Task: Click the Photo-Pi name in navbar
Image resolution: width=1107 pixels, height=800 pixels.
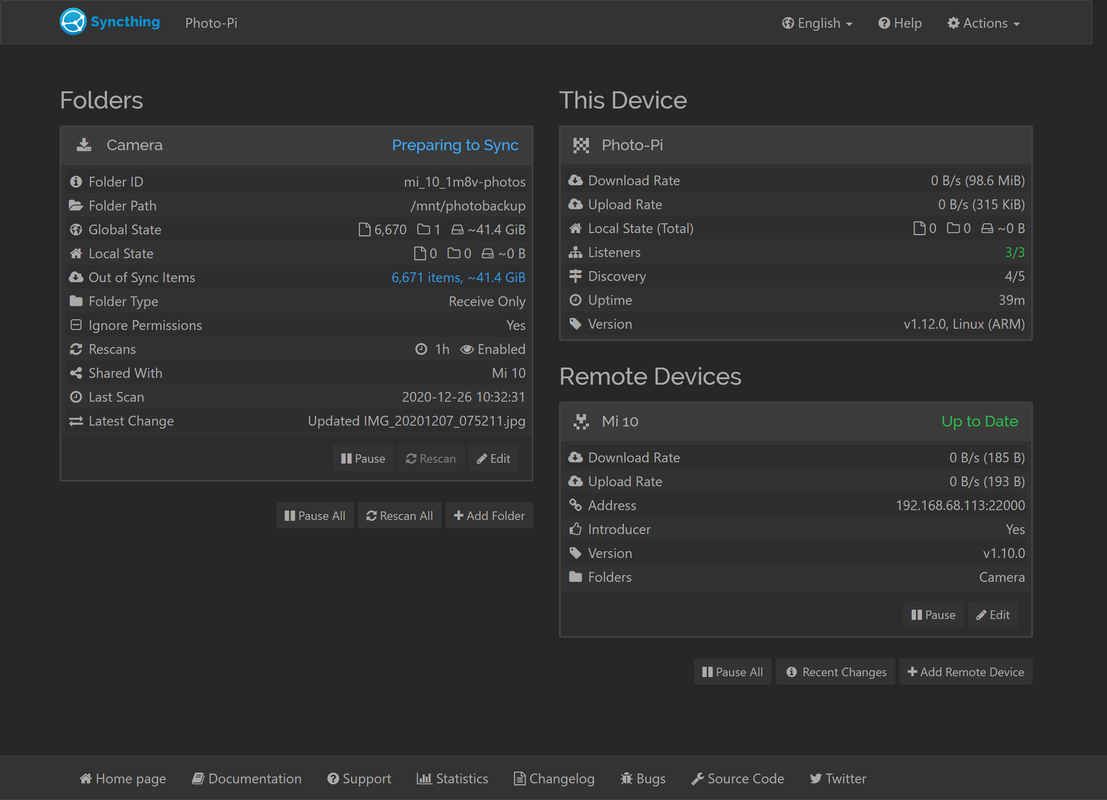Action: pos(211,23)
